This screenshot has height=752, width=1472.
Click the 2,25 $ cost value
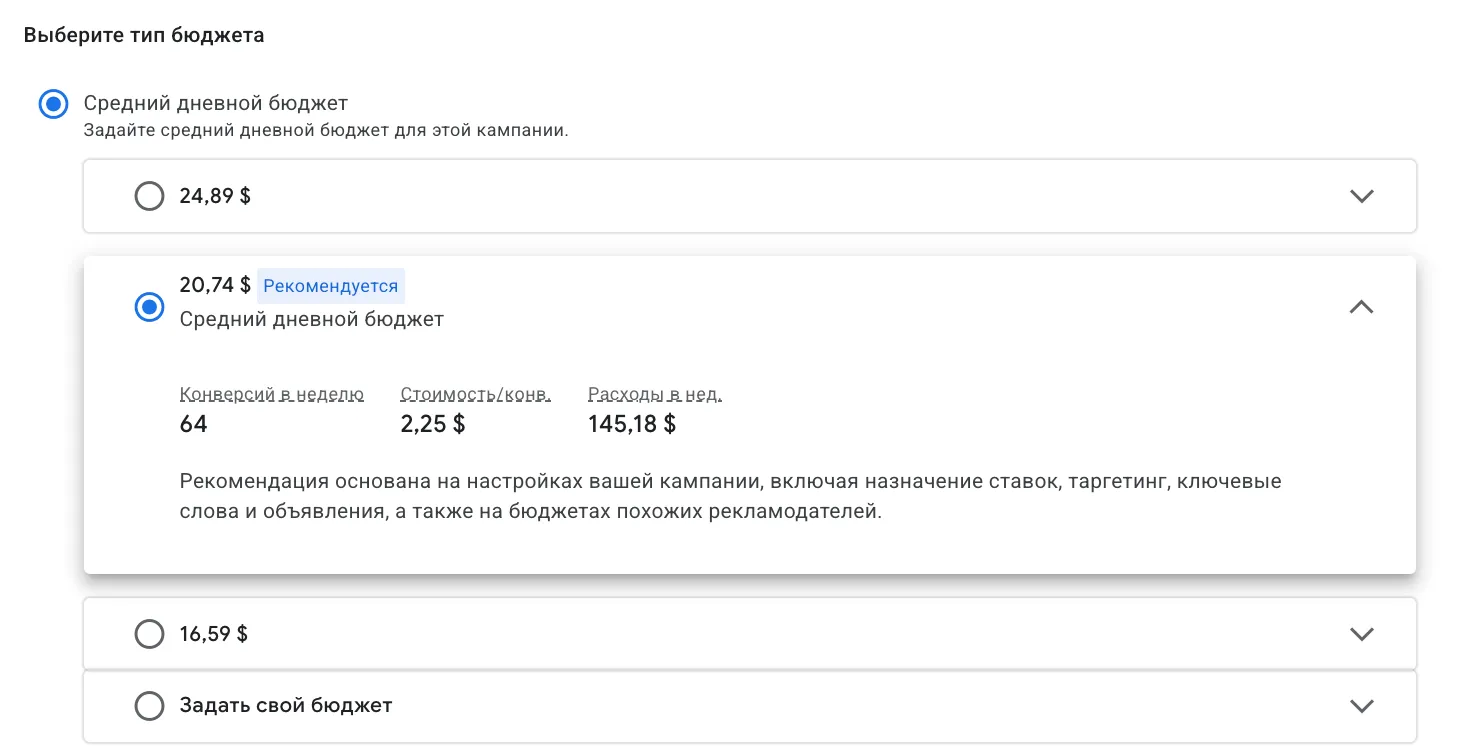(x=433, y=424)
